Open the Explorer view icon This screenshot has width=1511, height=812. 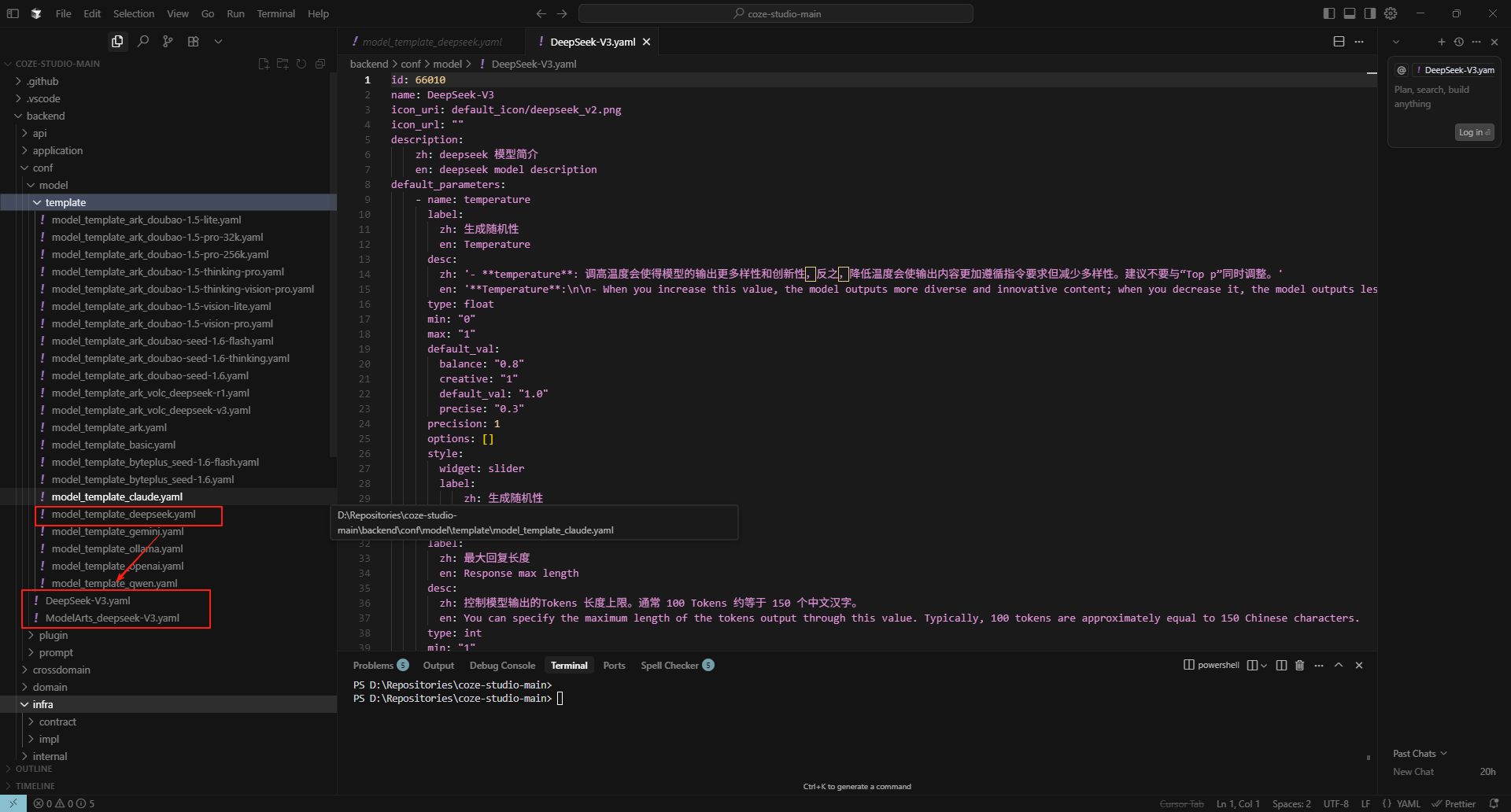pyautogui.click(x=117, y=42)
